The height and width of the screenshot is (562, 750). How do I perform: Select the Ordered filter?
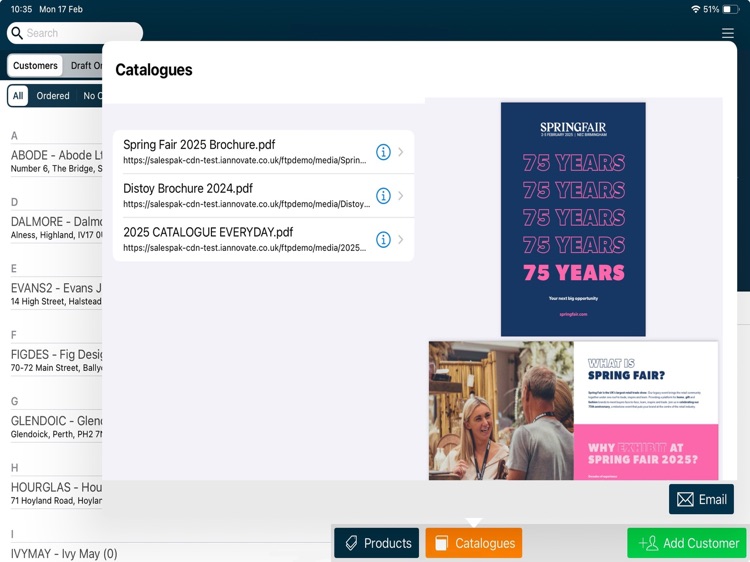53,96
